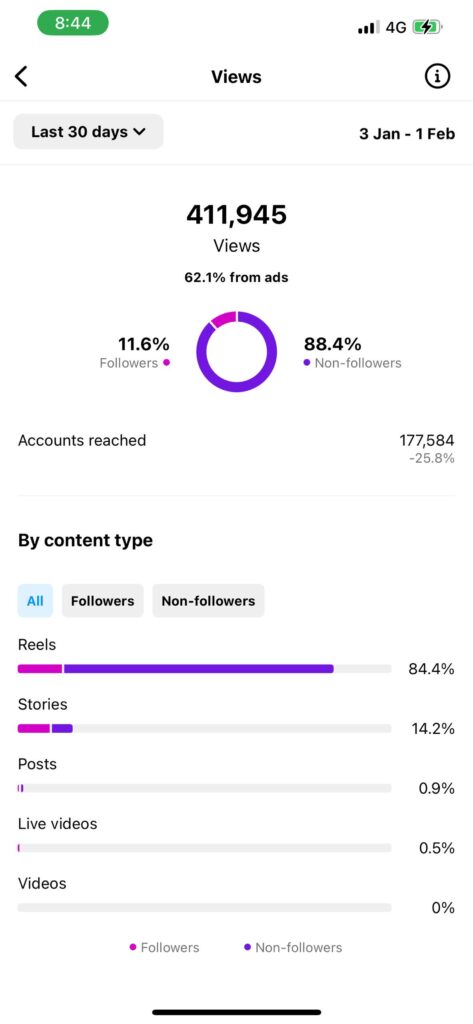
Task: Tap the Accounts reached row
Action: tap(236, 449)
